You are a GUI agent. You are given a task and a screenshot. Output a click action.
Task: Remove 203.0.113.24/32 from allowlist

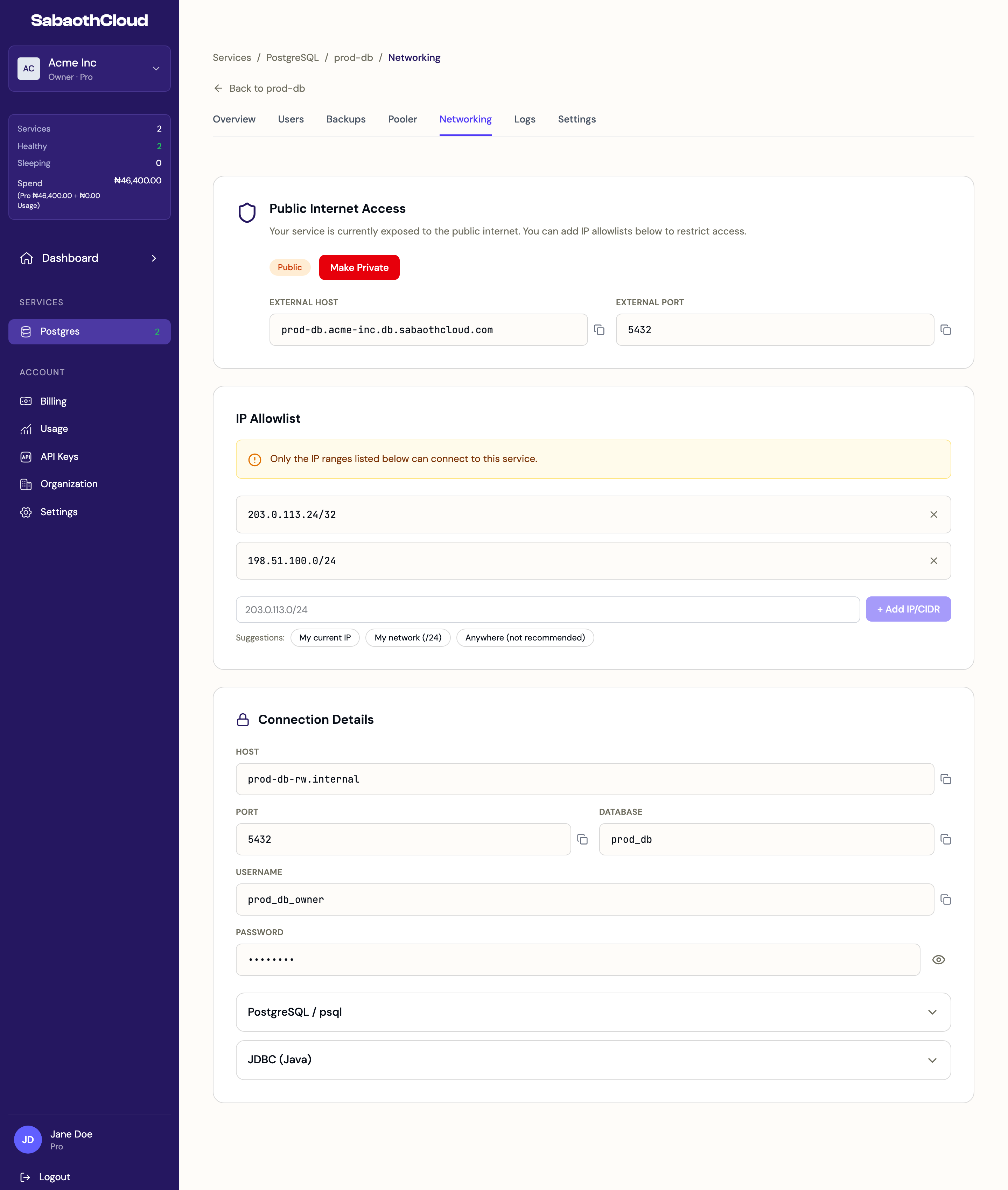pos(934,515)
